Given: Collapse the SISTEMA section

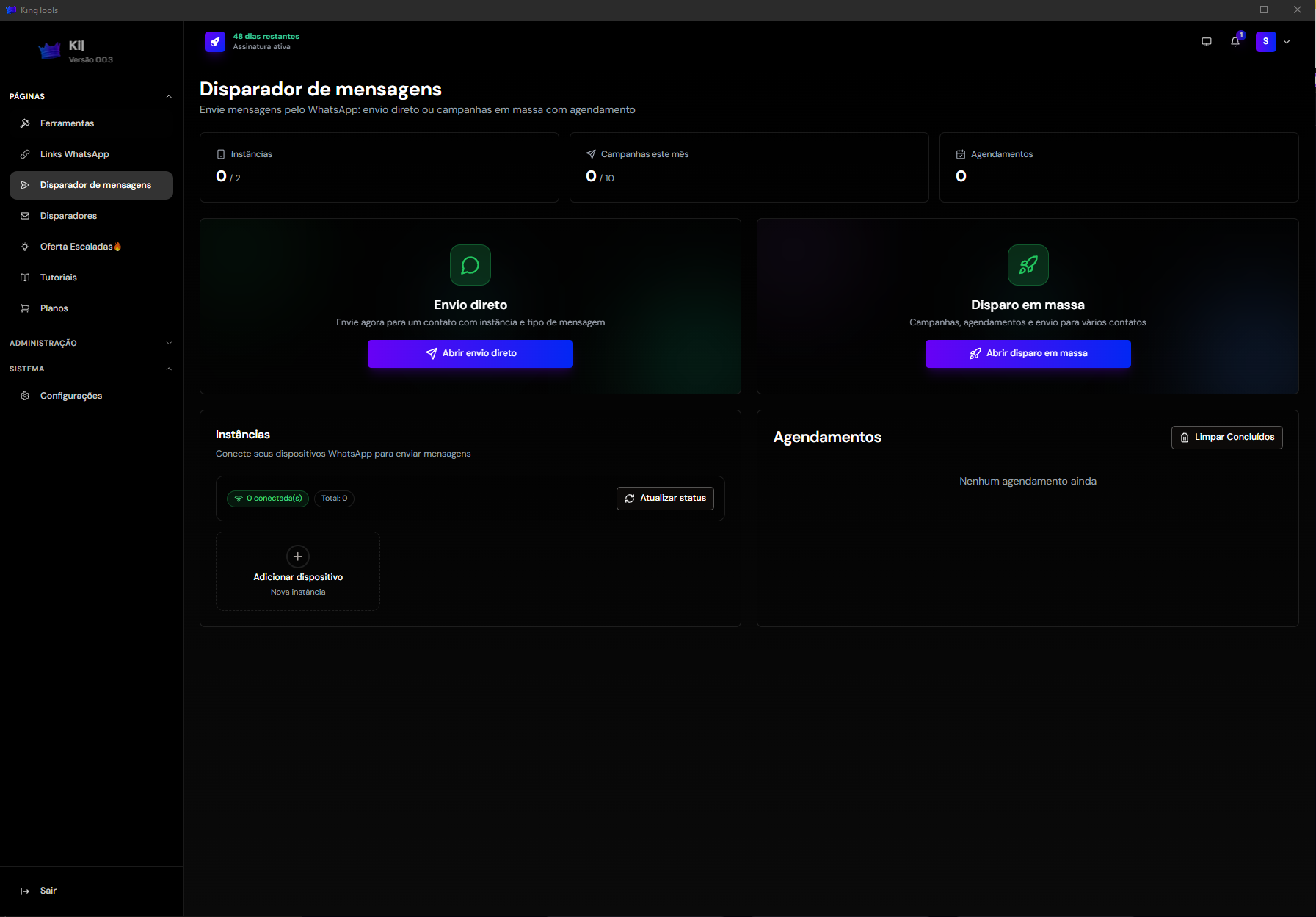Looking at the screenshot, I should click(169, 369).
